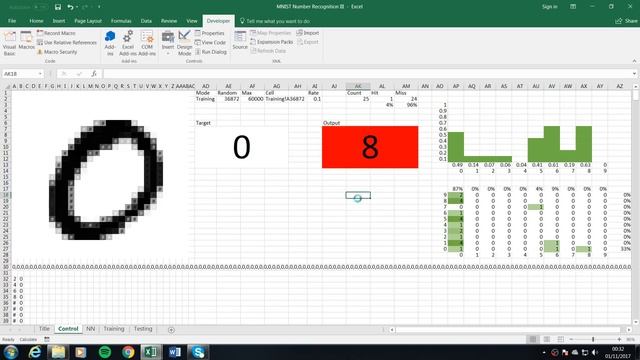Click XML Export

click(308, 42)
